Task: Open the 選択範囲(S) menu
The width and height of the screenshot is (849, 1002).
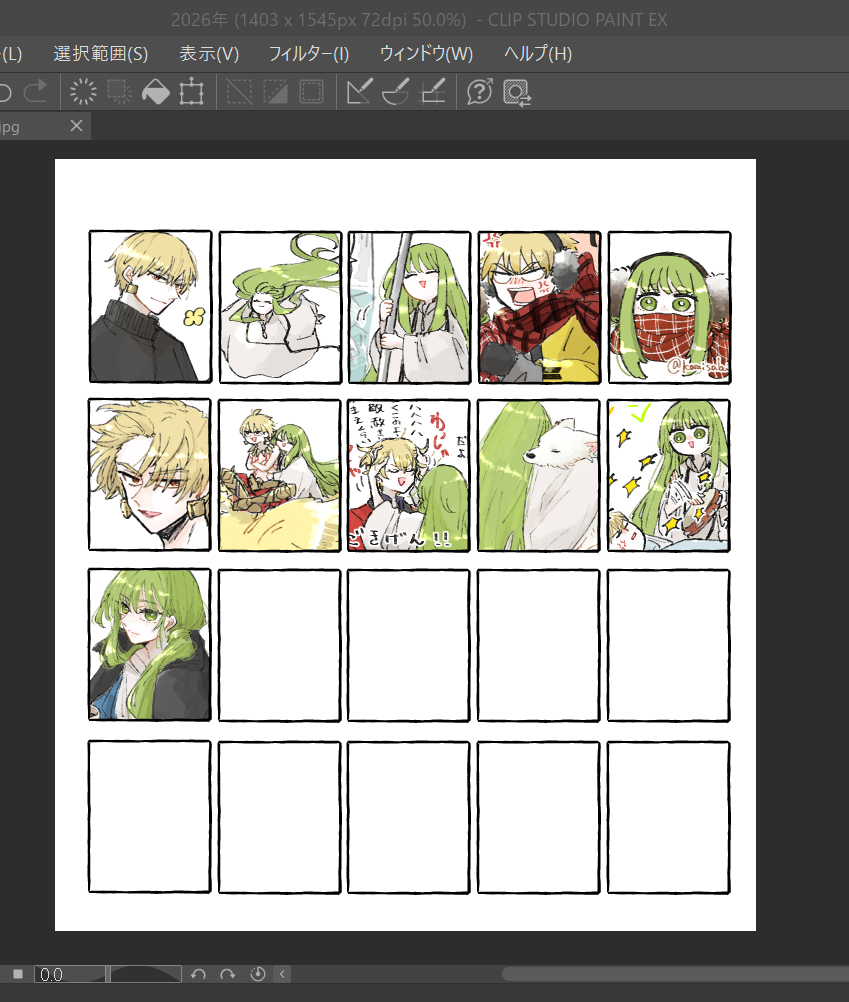Action: [x=100, y=54]
